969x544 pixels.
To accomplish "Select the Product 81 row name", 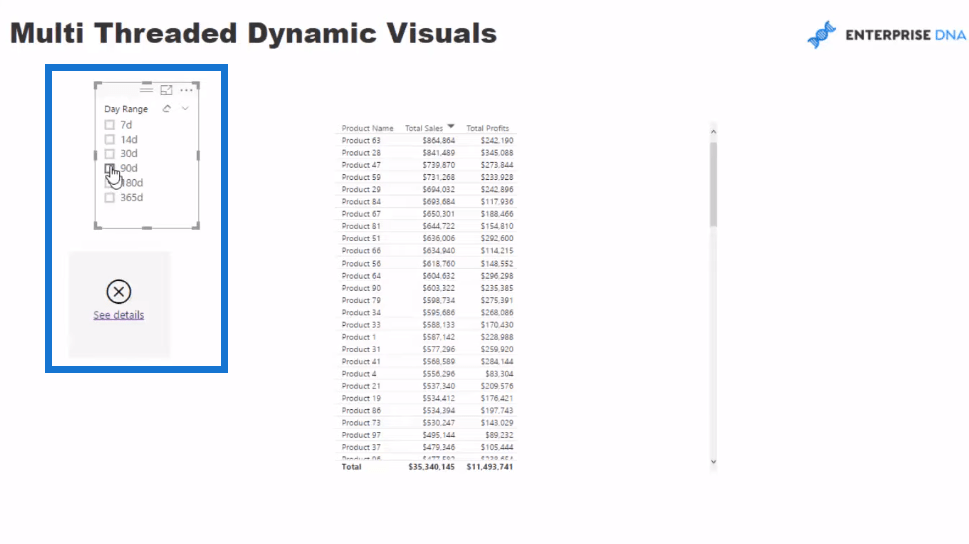I will point(361,226).
